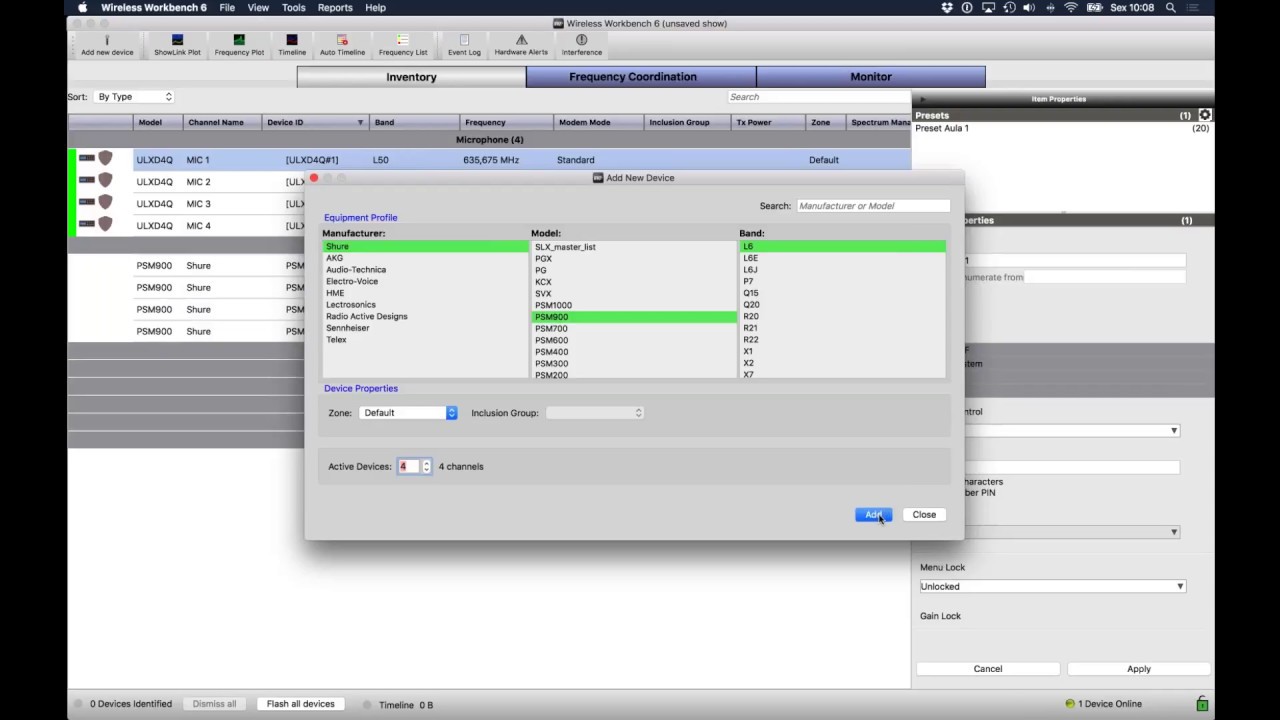
Task: Select band R21
Action: tap(842, 328)
